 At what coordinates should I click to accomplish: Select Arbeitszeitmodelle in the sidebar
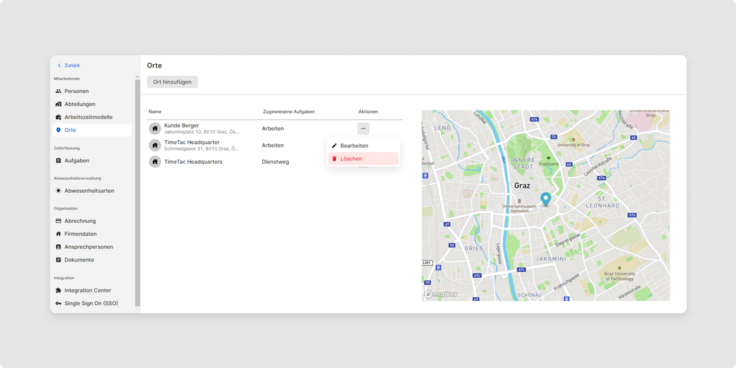(x=92, y=117)
